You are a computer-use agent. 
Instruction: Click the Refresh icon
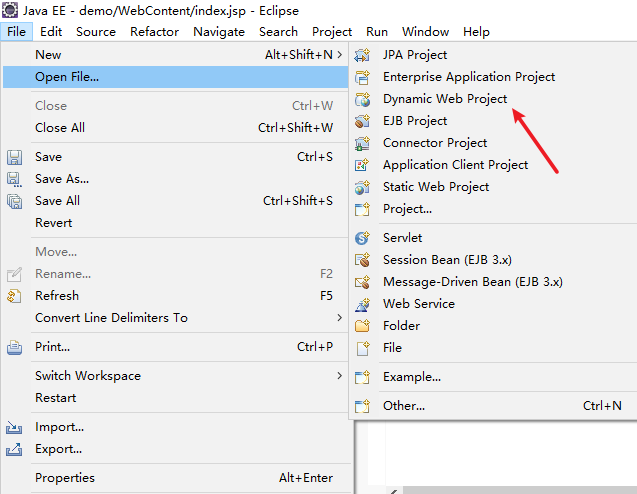[x=14, y=296]
